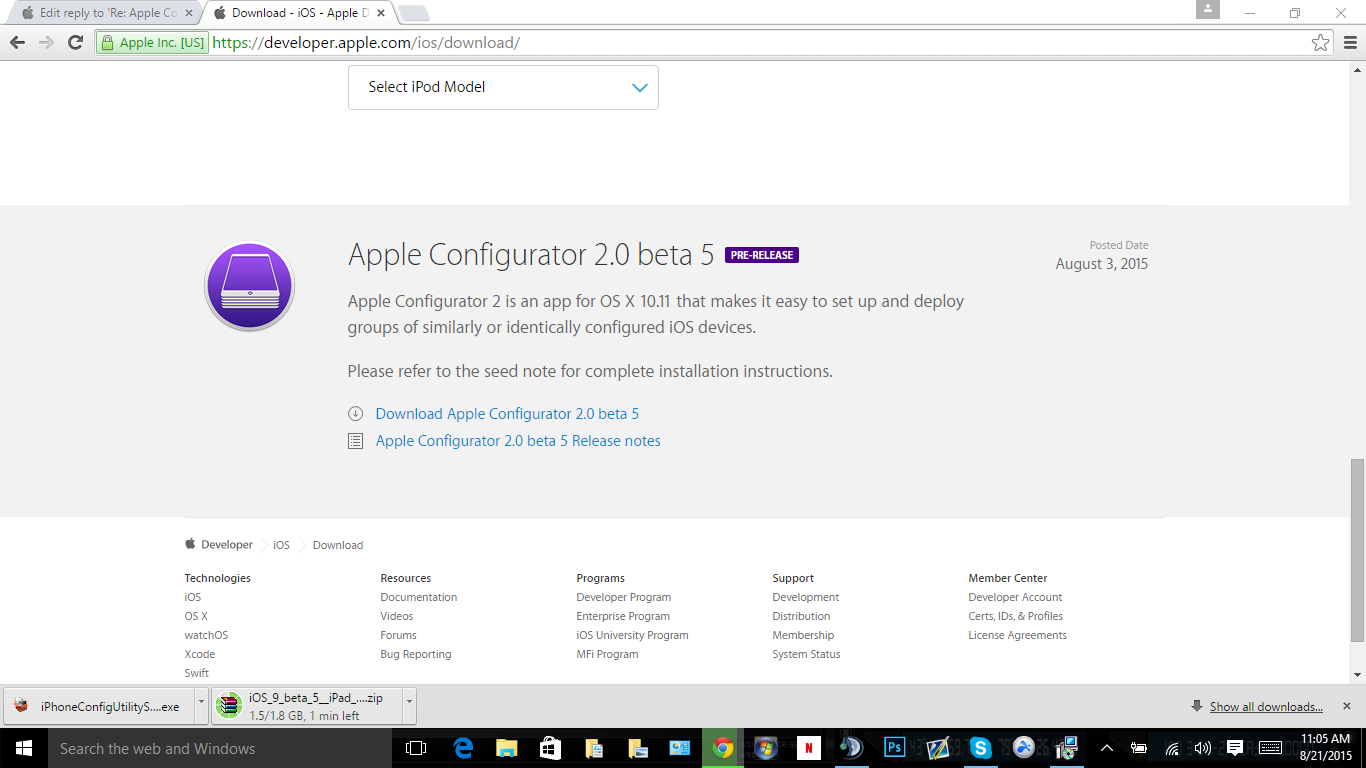Image resolution: width=1366 pixels, height=768 pixels.
Task: Click the Enterprise Program footer link
Action: (x=623, y=616)
